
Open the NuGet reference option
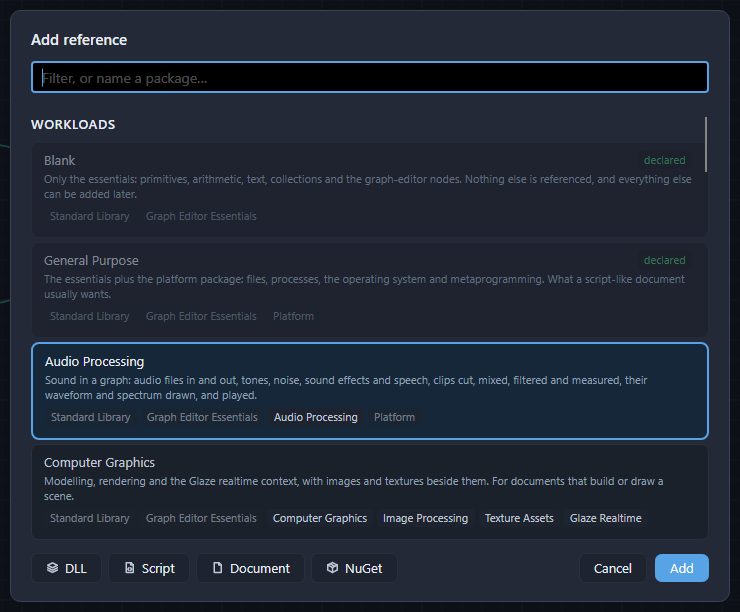tap(354, 568)
